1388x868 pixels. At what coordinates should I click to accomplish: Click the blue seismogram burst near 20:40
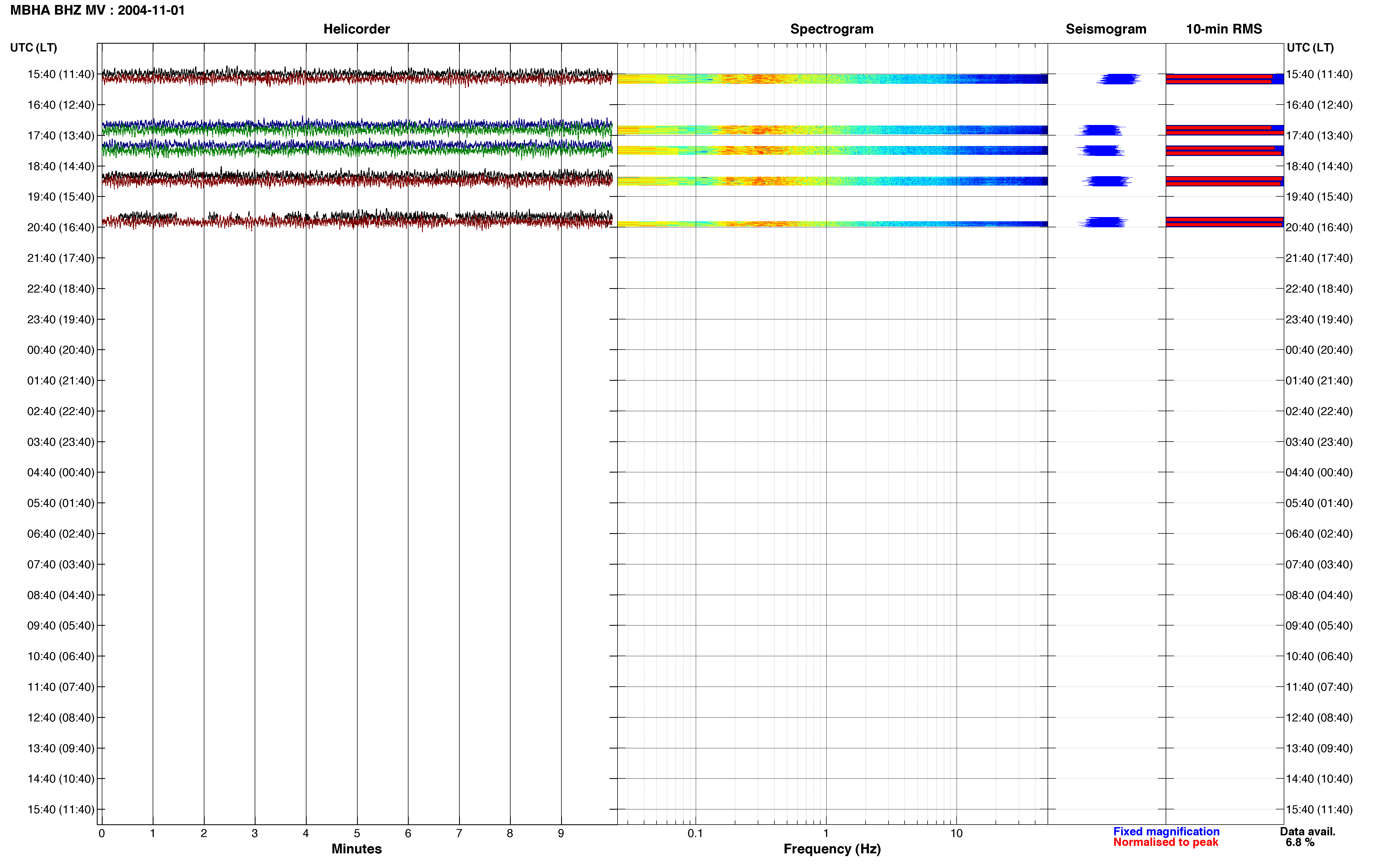click(x=1103, y=222)
